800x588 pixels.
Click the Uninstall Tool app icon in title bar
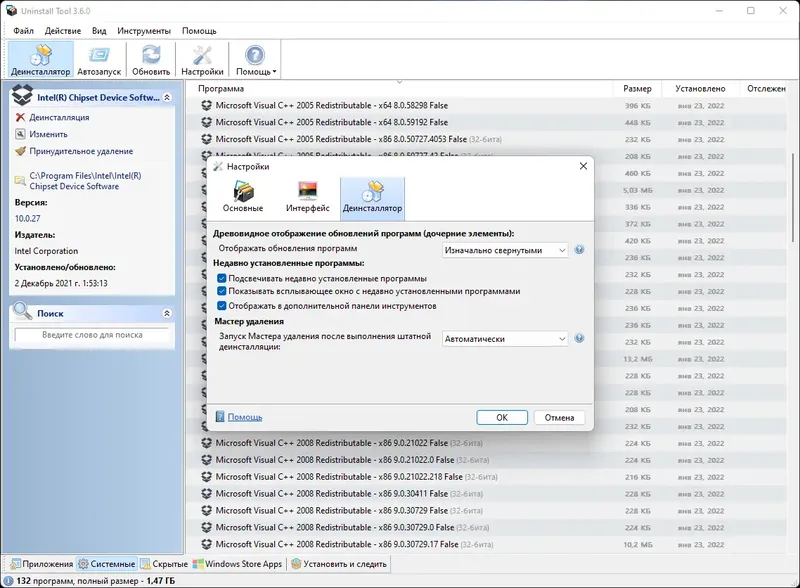tap(11, 11)
